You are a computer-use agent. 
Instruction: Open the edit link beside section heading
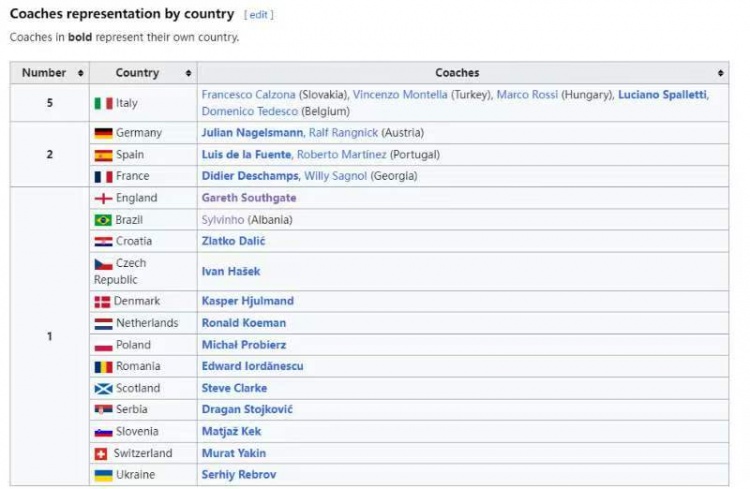click(258, 15)
